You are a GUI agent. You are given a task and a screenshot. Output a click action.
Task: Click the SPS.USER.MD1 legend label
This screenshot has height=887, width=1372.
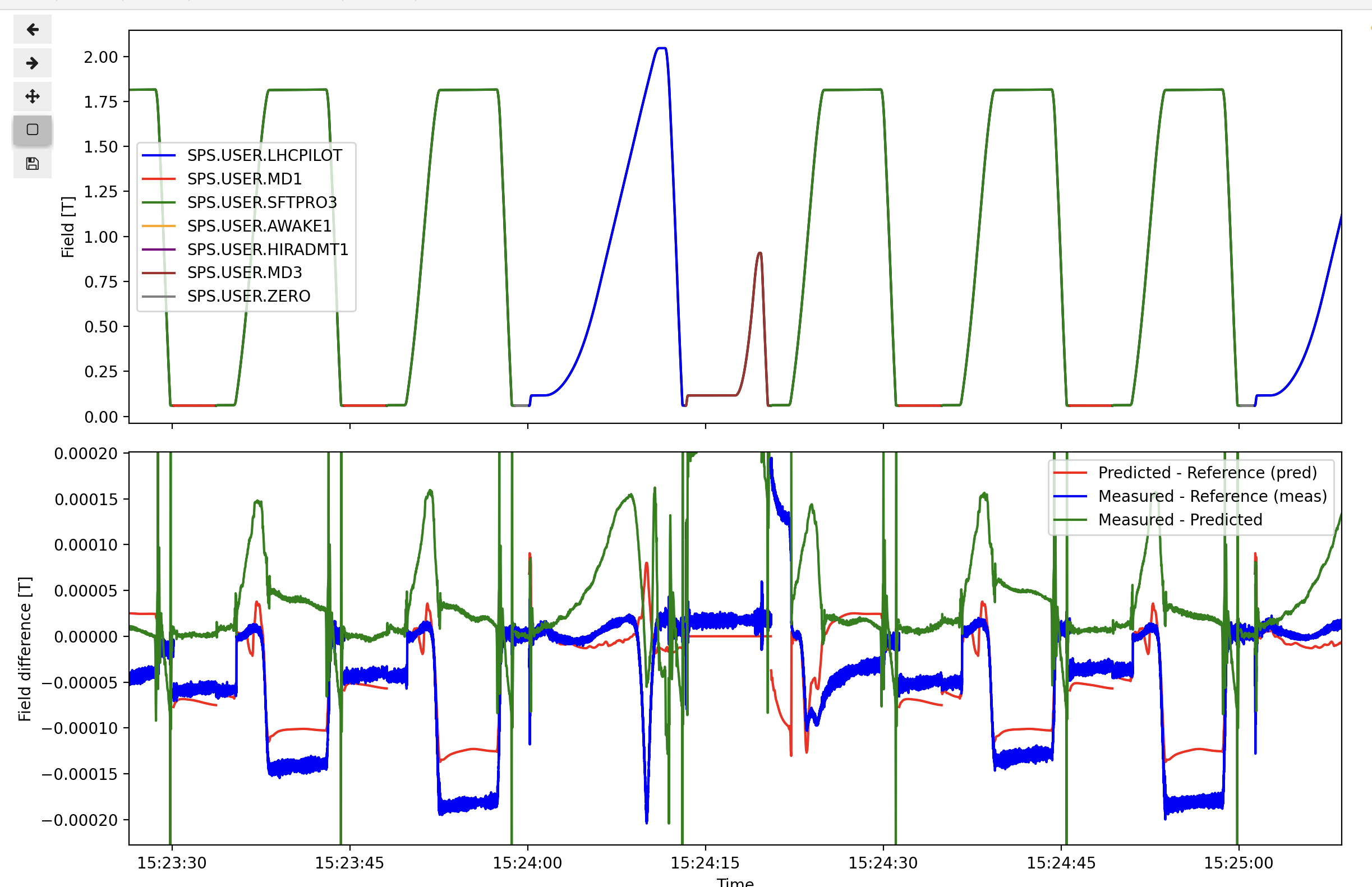point(245,179)
